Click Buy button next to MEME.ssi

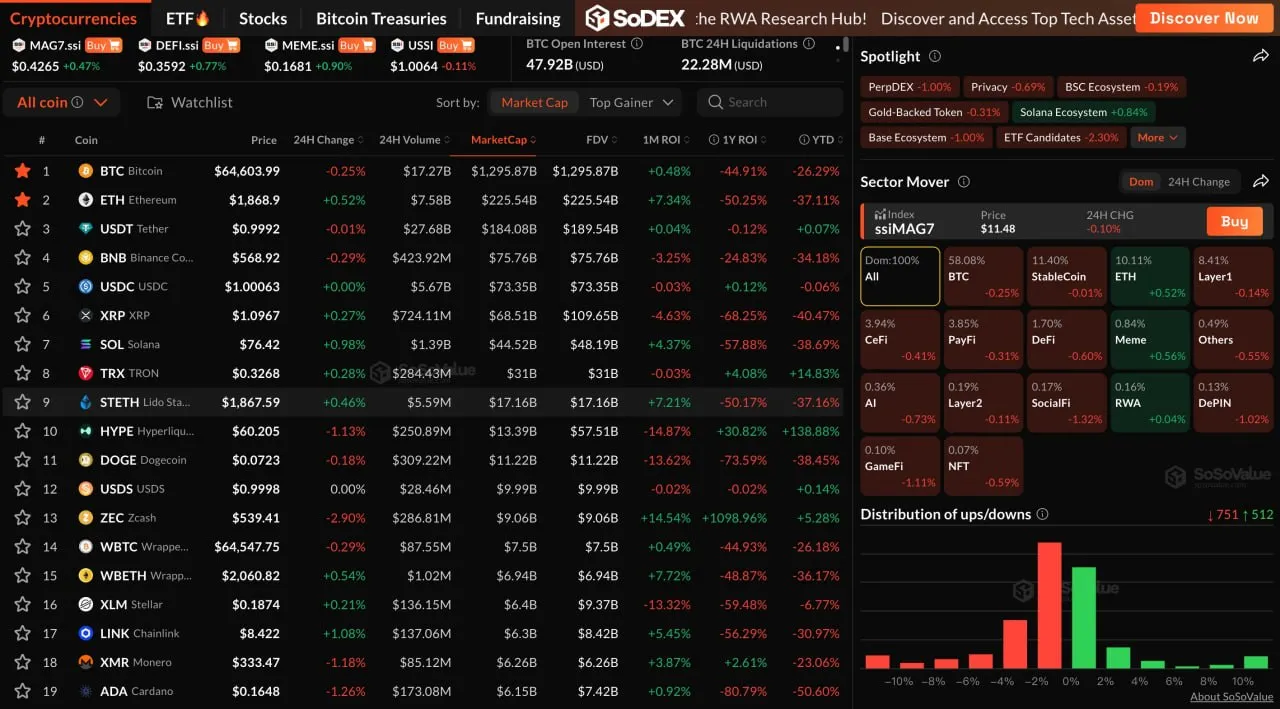[x=355, y=45]
